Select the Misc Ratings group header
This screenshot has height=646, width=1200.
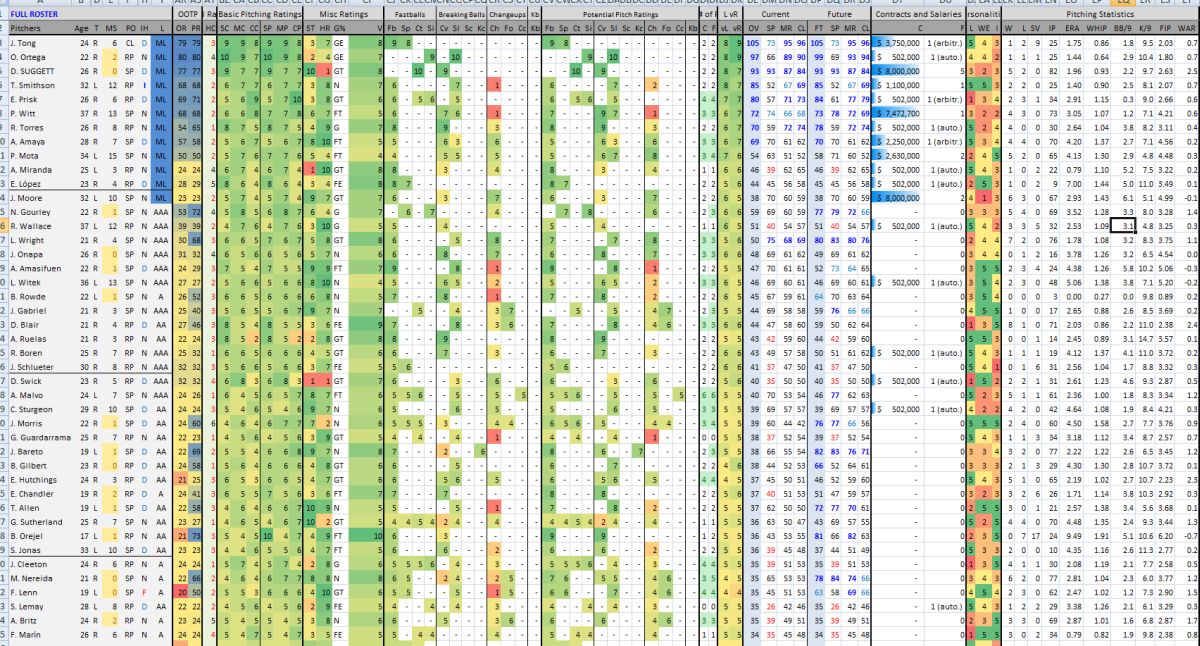(341, 16)
